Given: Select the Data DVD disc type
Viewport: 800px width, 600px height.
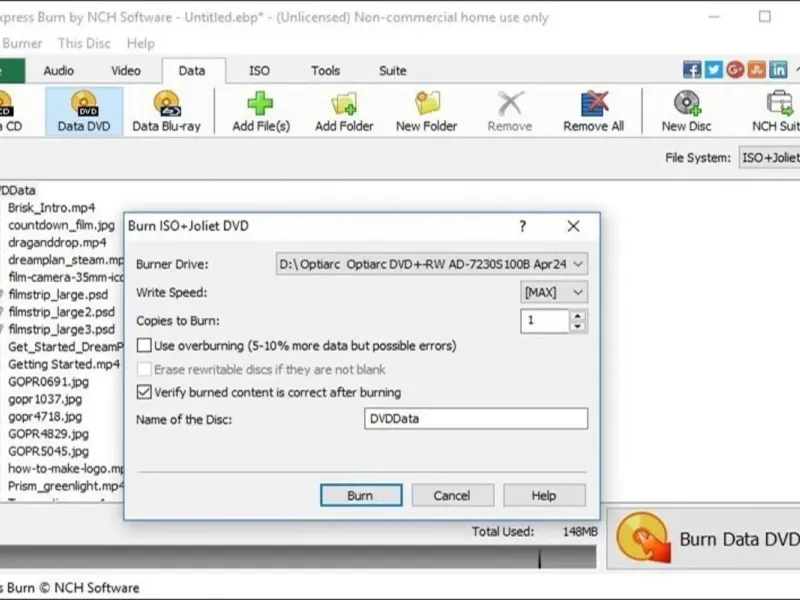Looking at the screenshot, I should pos(84,112).
